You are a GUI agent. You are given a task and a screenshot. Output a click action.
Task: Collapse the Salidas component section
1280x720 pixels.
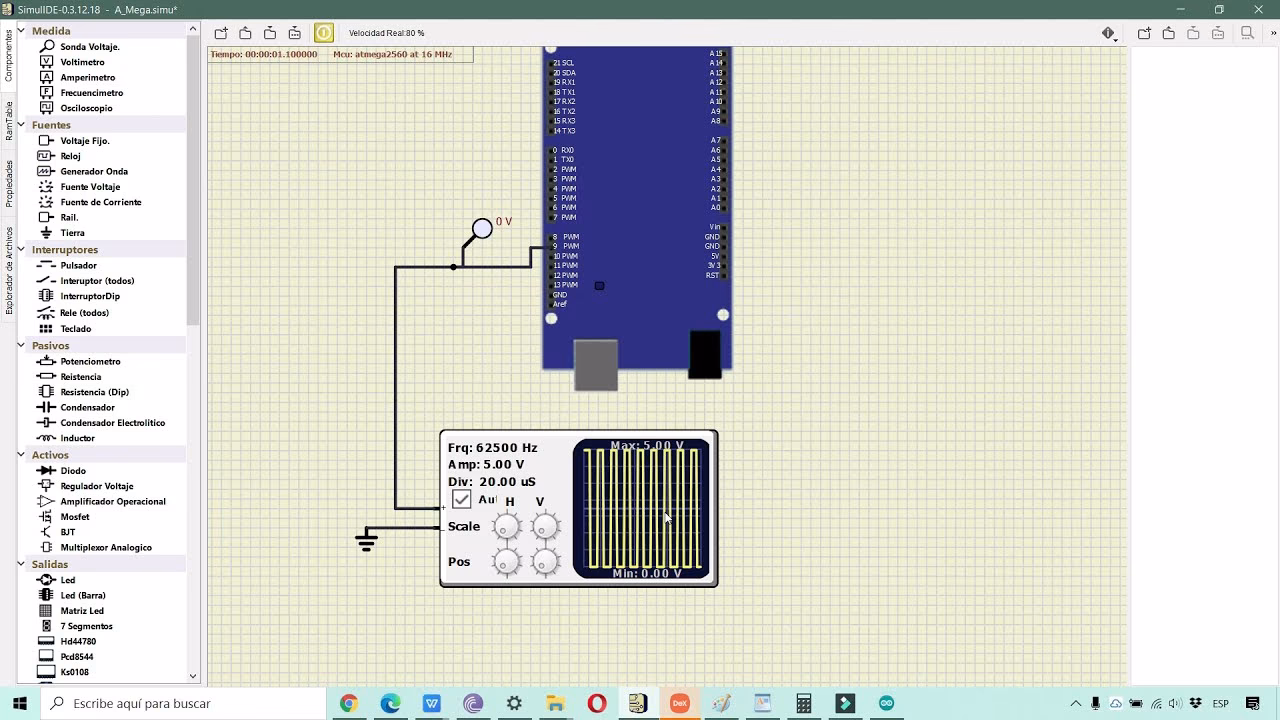click(23, 563)
